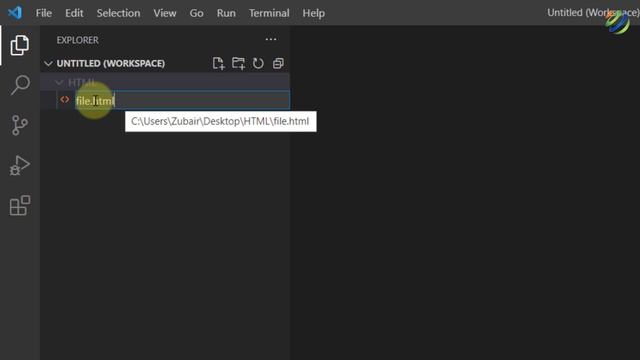Collapse the HTML folder chevron

click(59, 82)
